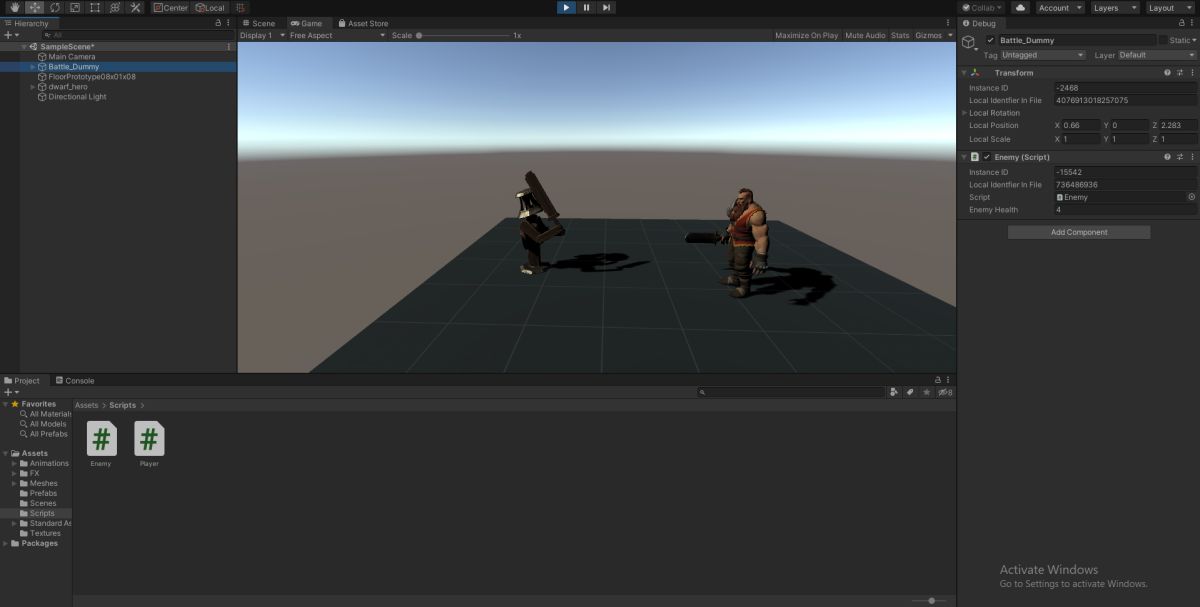Viewport: 1200px width, 607px height.
Task: Select Main Camera in Hierarchy
Action: click(x=72, y=57)
